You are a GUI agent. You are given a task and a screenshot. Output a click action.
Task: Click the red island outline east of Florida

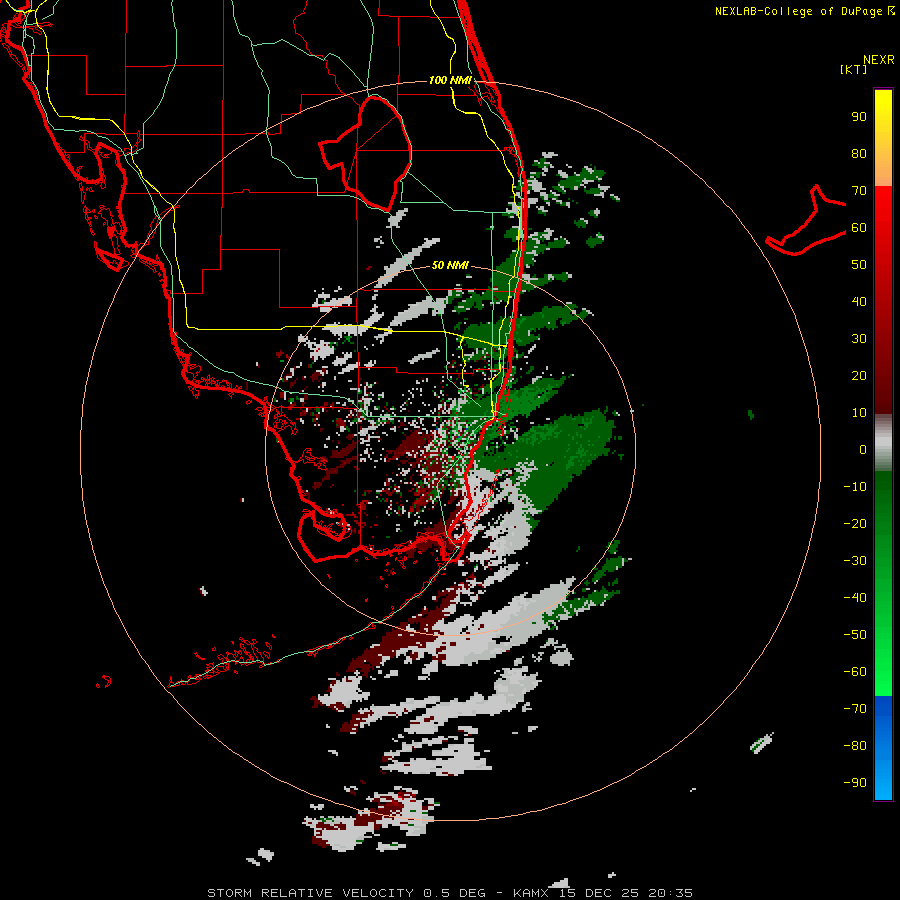click(806, 220)
